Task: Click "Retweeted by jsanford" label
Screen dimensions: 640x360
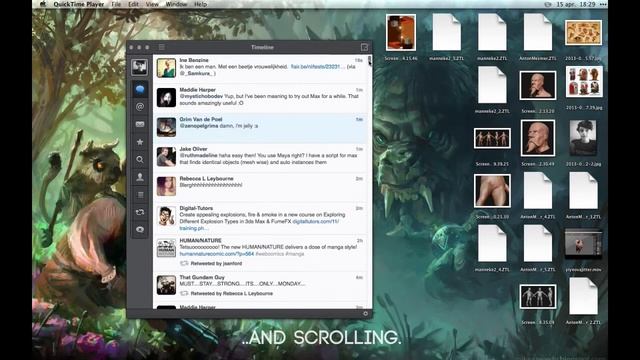Action: point(216,264)
